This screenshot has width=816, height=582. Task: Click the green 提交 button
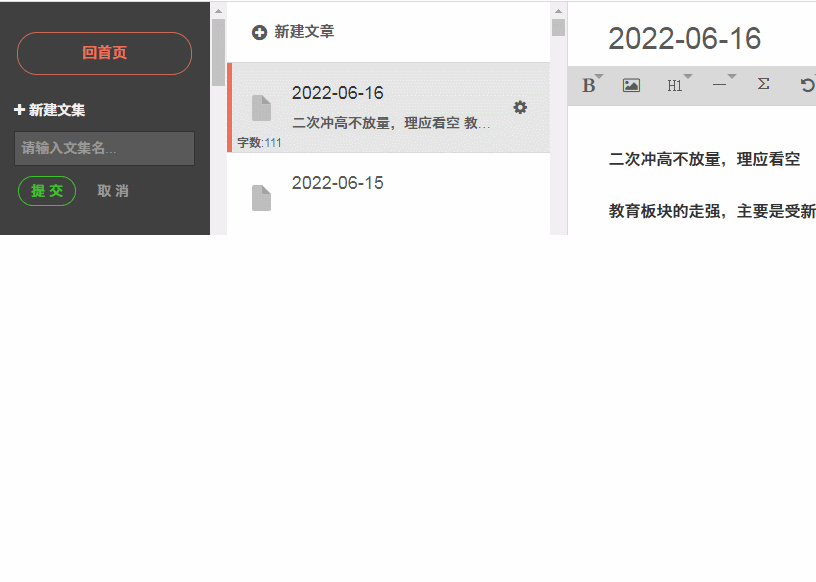click(47, 191)
